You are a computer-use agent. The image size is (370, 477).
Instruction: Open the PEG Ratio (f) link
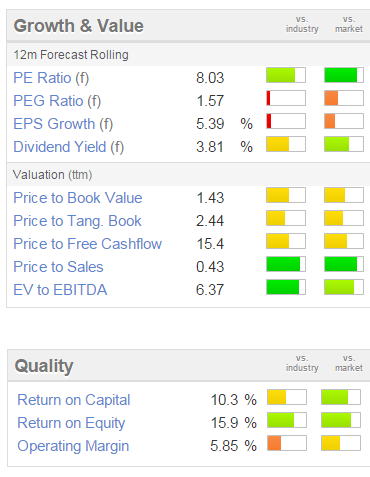(x=57, y=101)
